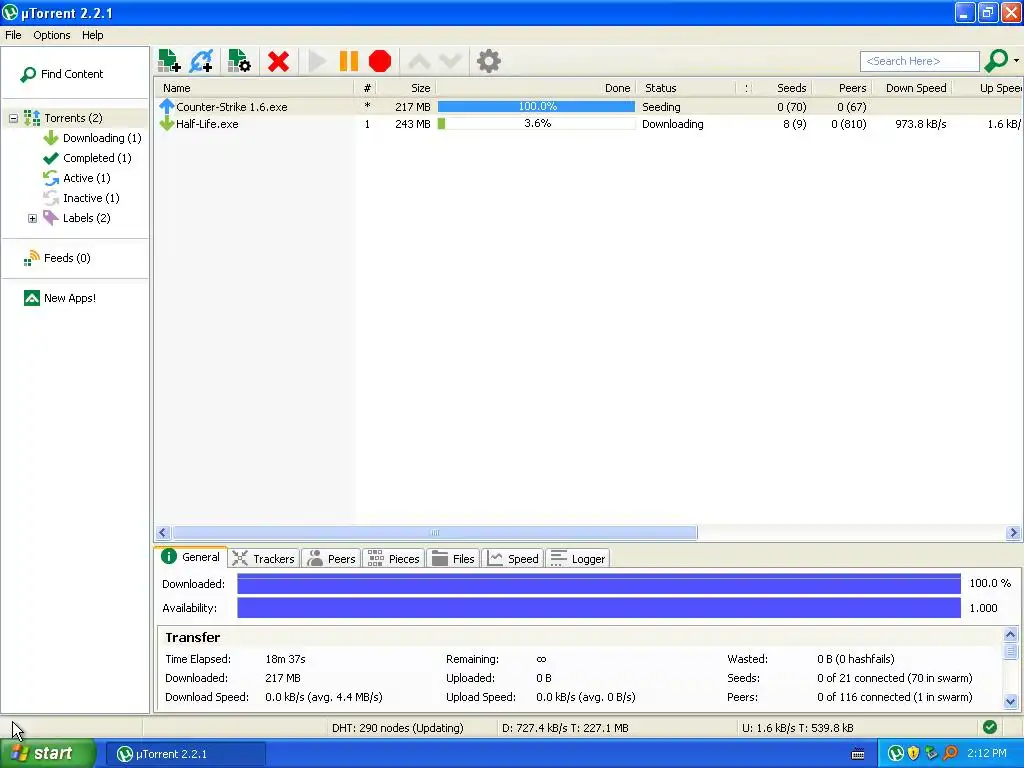Image resolution: width=1024 pixels, height=768 pixels.
Task: Click the download speed status bar entry
Action: (x=566, y=728)
